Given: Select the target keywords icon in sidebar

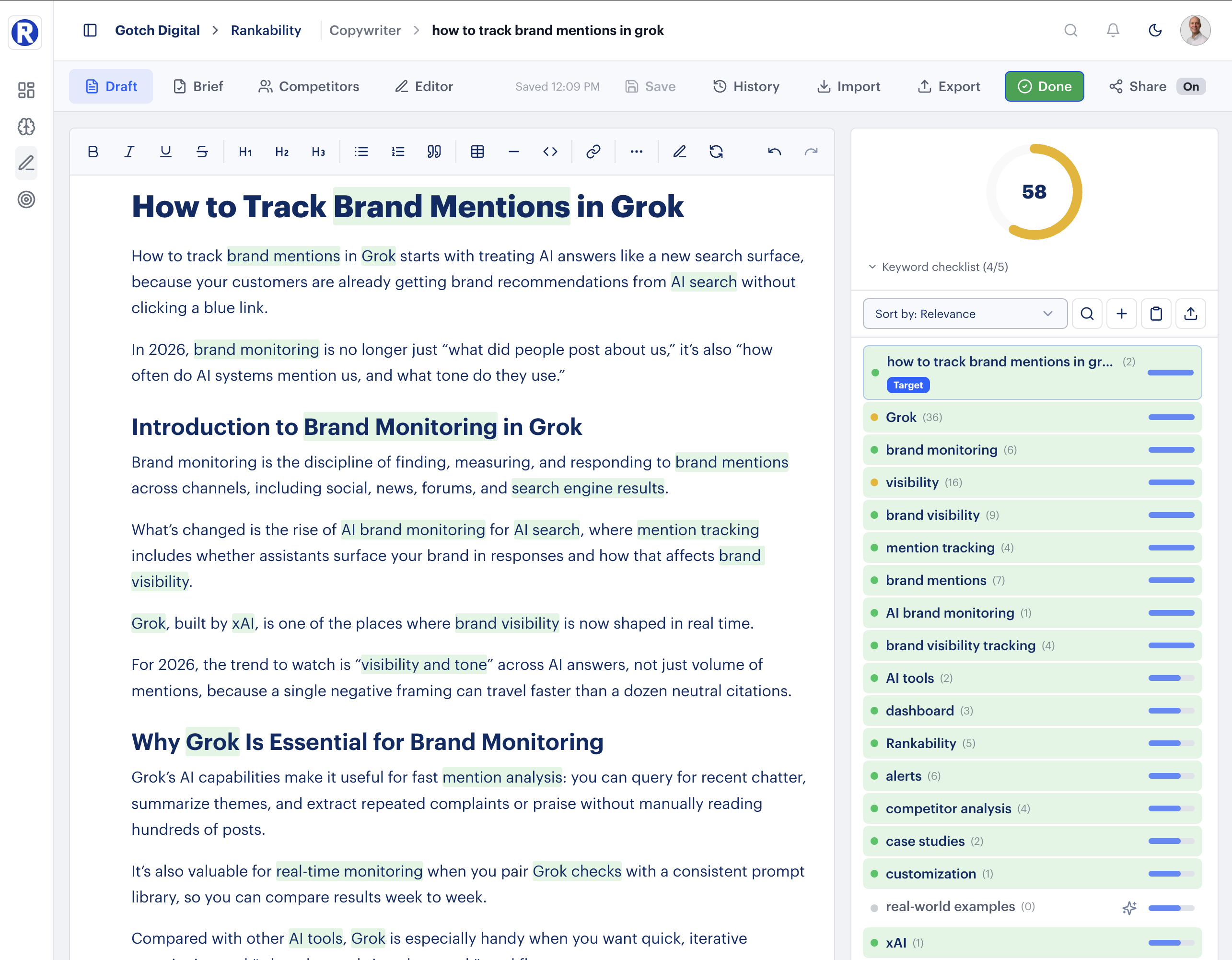Looking at the screenshot, I should pos(26,200).
